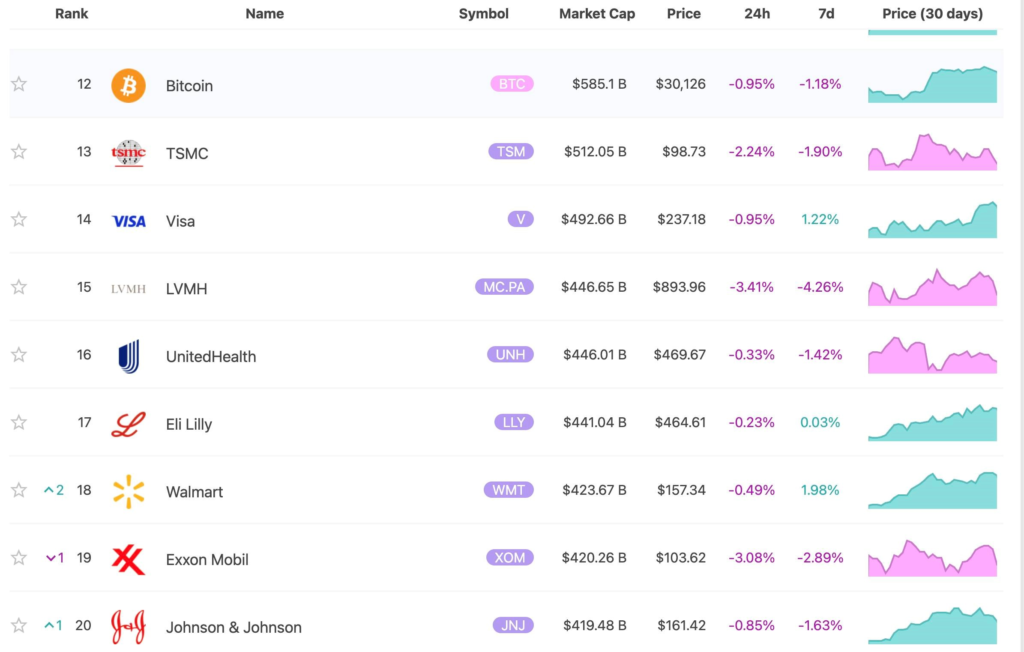Click Walmart 7d change 1.98%
This screenshot has height=652, width=1024.
[820, 490]
